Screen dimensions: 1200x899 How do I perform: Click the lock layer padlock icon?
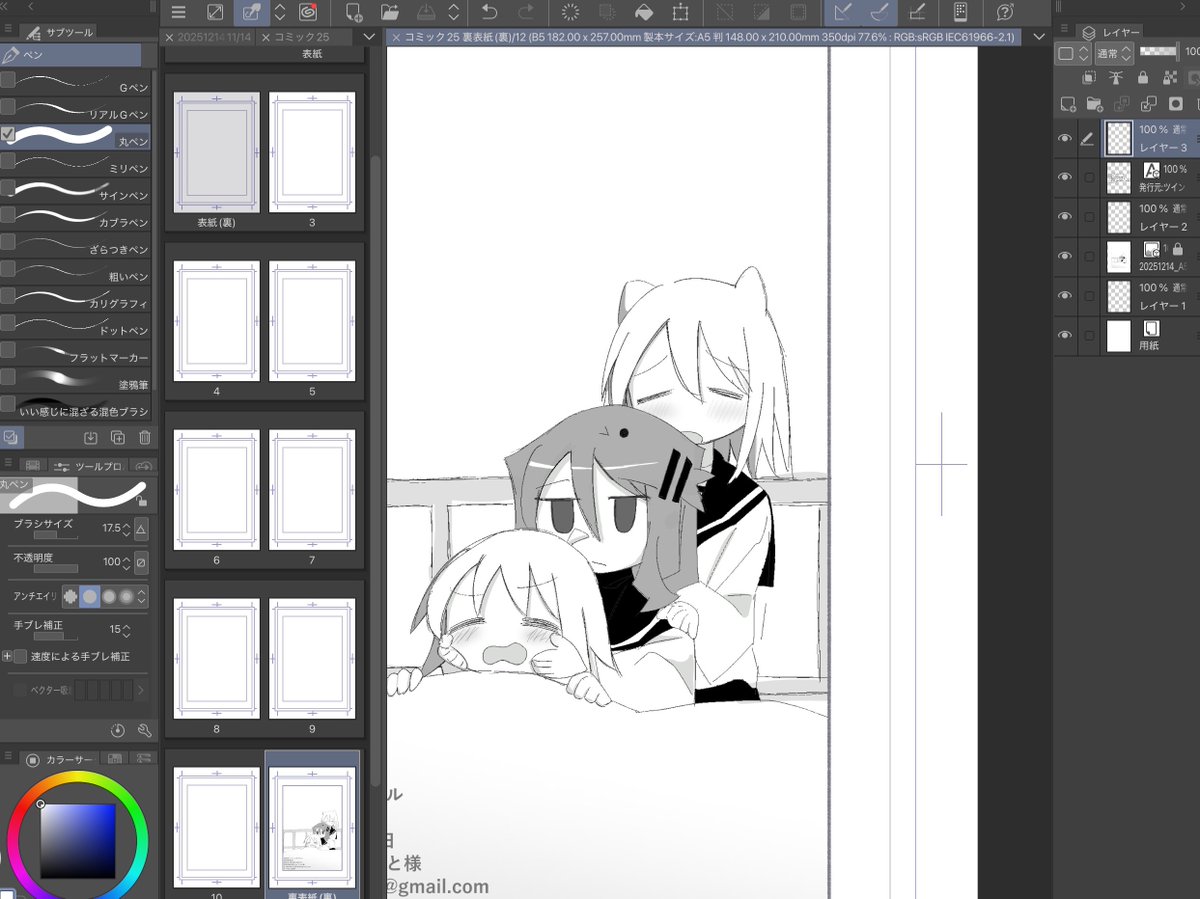click(x=1143, y=77)
